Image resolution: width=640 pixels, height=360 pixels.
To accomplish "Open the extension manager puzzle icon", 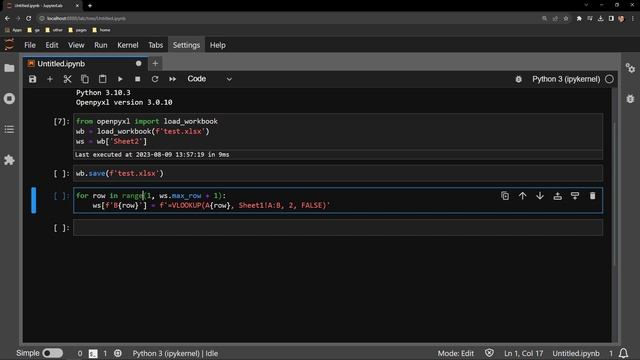I will (x=9, y=160).
